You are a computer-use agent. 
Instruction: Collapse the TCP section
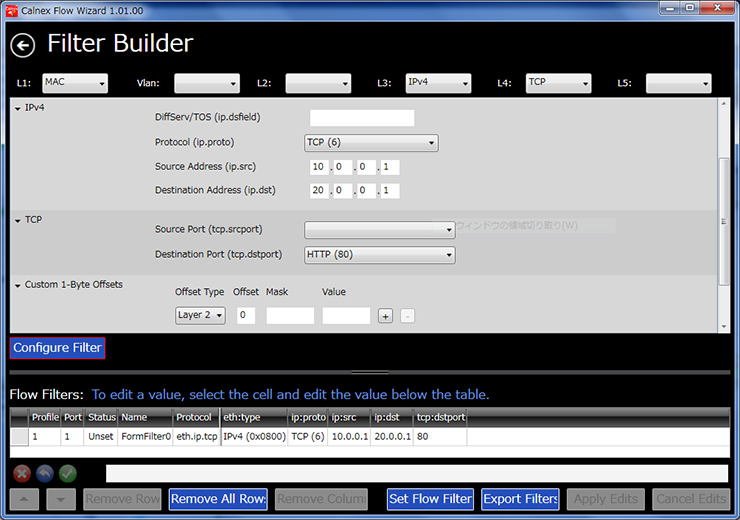[17, 220]
